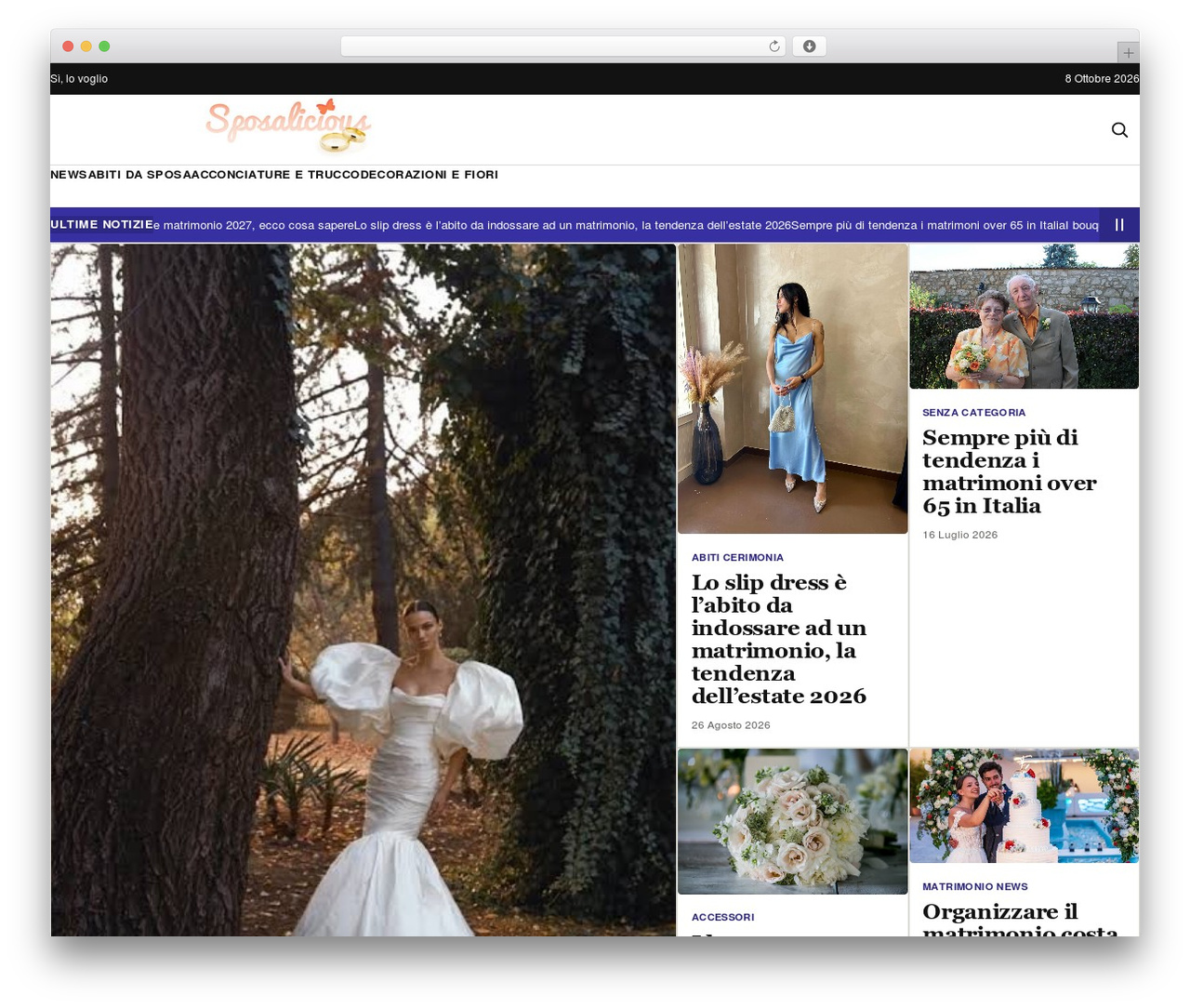This screenshot has height=1008, width=1190.
Task: Click the date '16 Luglio 2026'
Action: click(959, 535)
